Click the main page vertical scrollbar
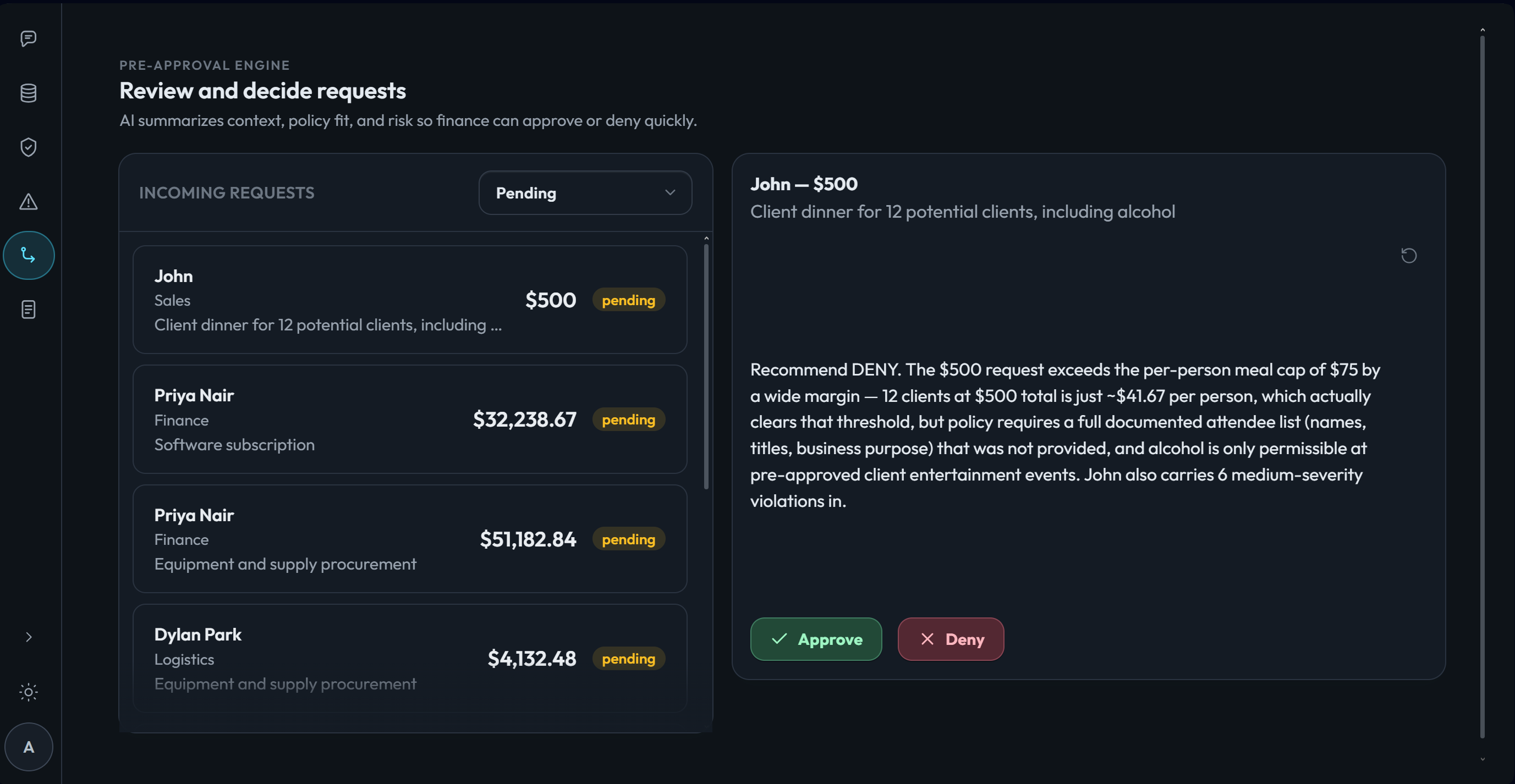This screenshot has height=784, width=1515. point(1482,387)
